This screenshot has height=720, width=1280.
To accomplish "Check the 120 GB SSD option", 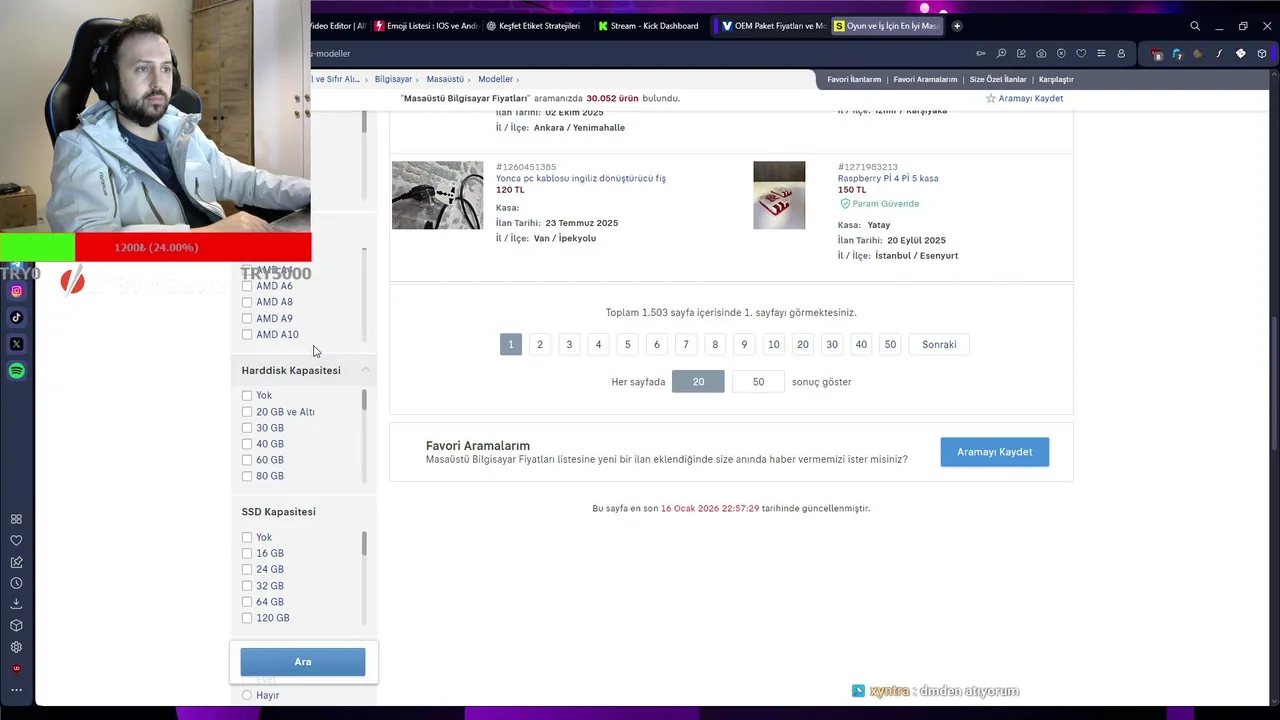I will click(x=247, y=618).
